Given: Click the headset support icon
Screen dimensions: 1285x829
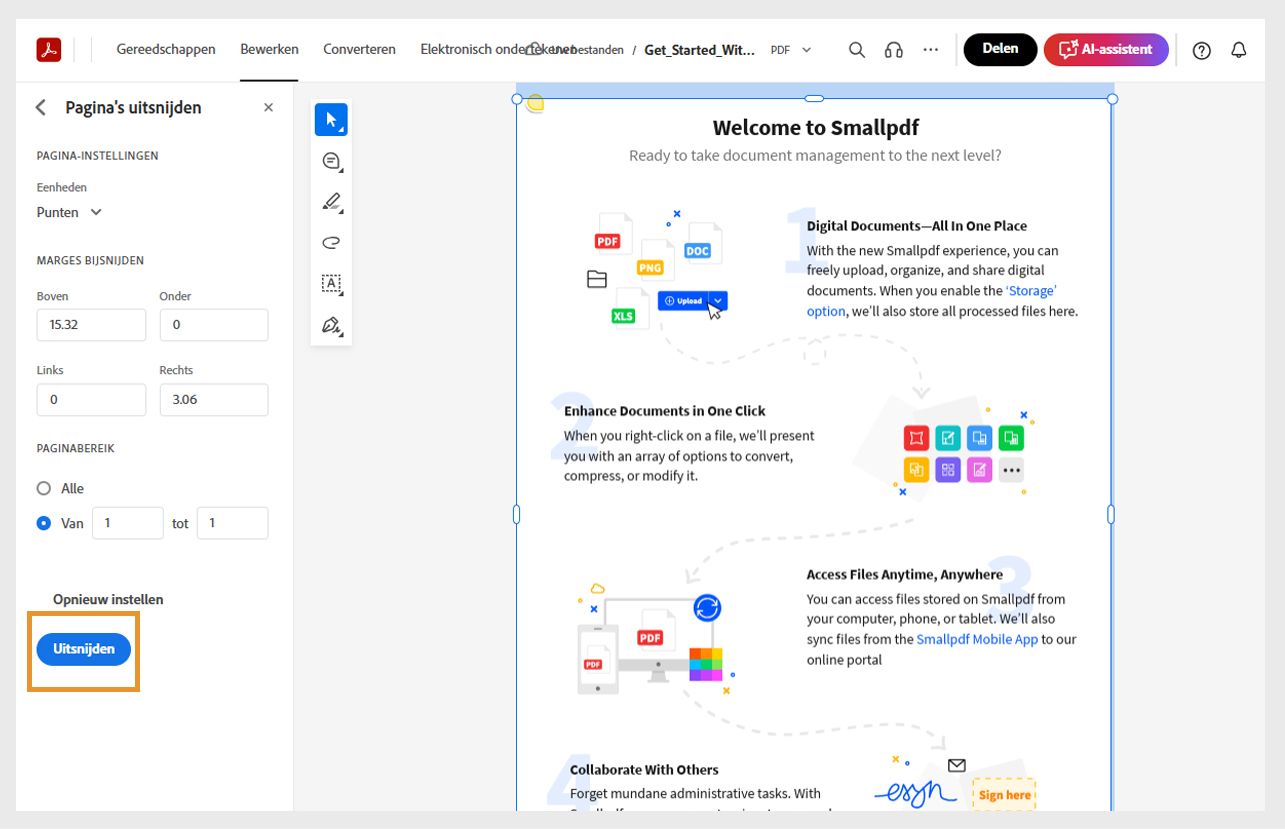Looking at the screenshot, I should tap(892, 48).
